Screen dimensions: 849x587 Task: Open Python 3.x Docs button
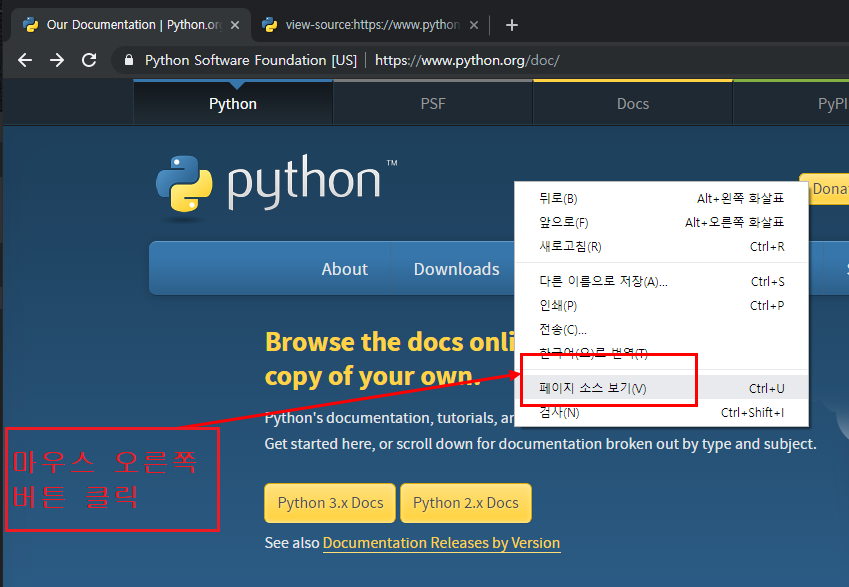(330, 503)
